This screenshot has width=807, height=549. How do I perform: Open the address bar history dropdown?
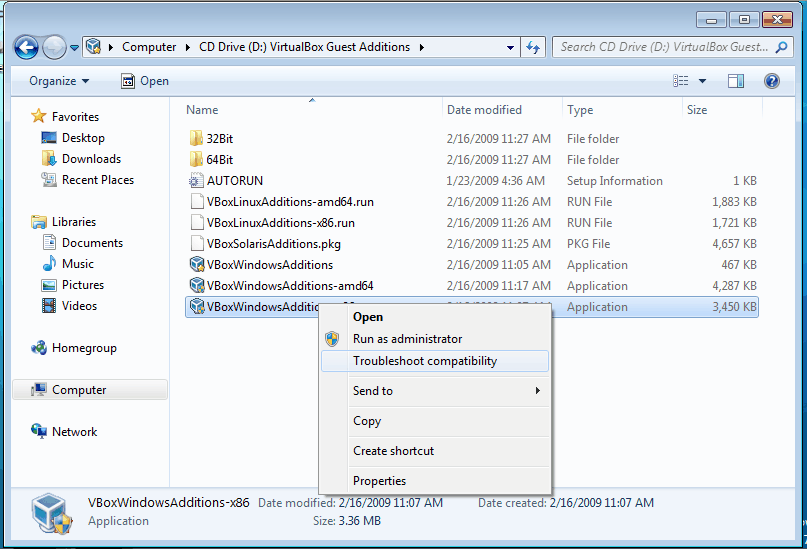(x=510, y=47)
